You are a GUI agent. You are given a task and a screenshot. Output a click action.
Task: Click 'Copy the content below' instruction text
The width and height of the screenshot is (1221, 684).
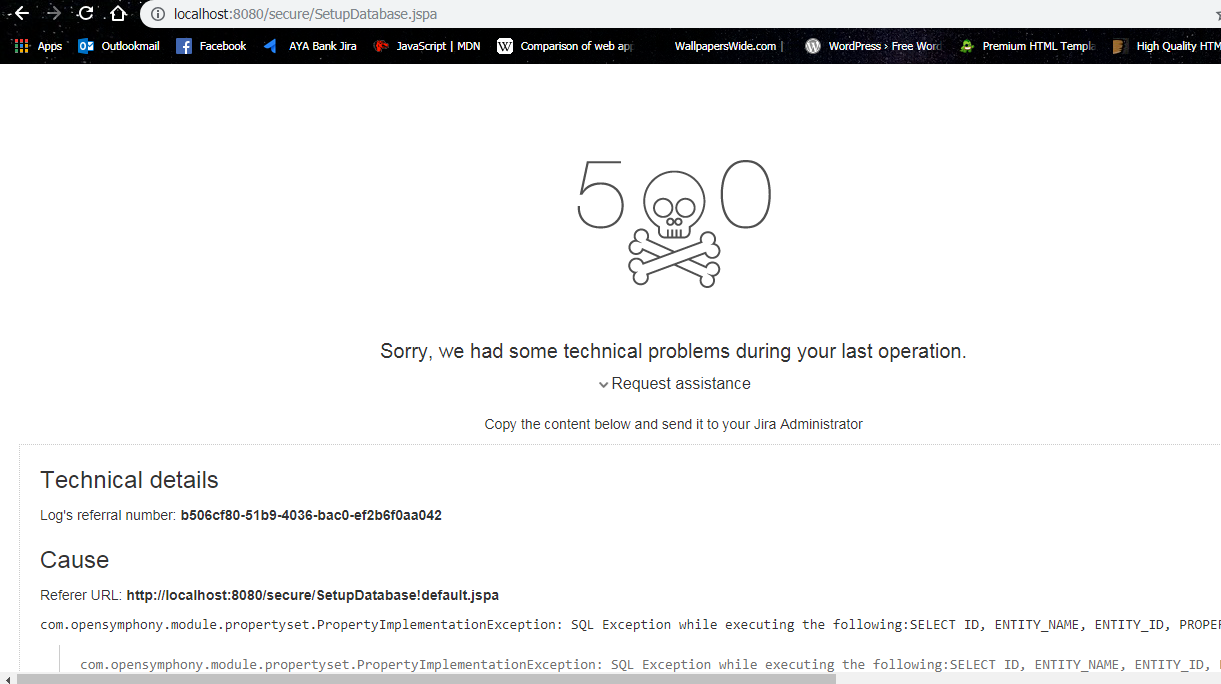673,424
